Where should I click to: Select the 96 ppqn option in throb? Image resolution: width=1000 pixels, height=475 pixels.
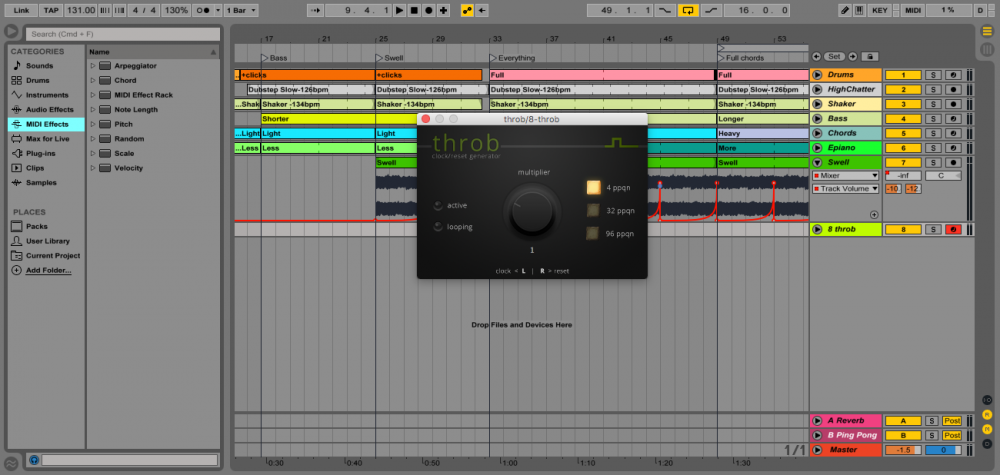pos(594,233)
